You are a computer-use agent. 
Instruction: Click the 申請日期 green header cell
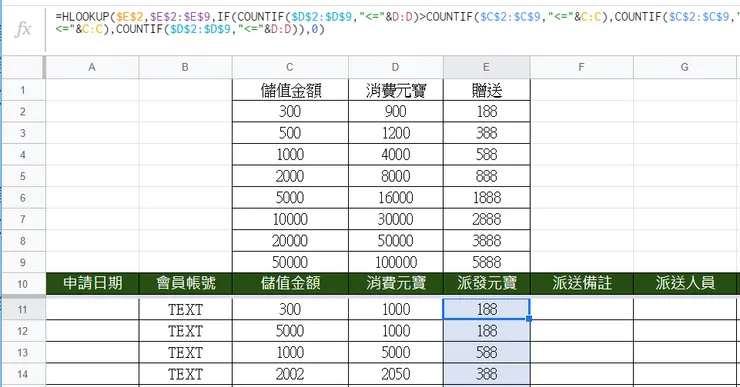tap(92, 284)
